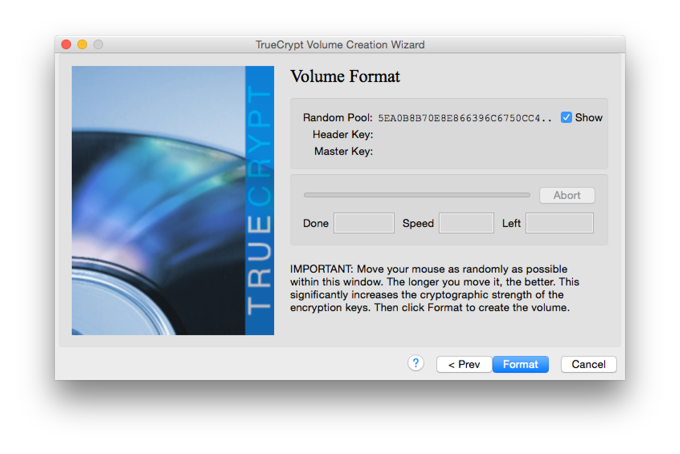This screenshot has width=680, height=454.
Task: Click the help question mark icon
Action: pyautogui.click(x=415, y=363)
